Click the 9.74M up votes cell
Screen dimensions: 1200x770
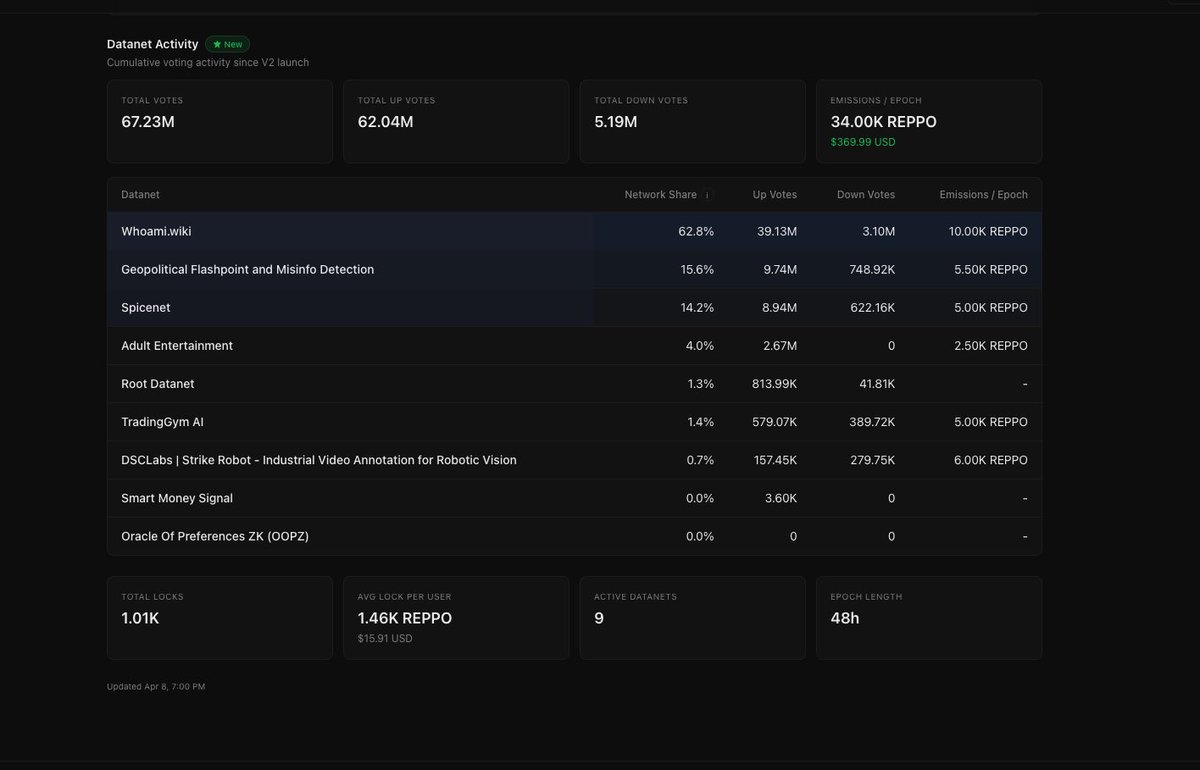pyautogui.click(x=779, y=269)
